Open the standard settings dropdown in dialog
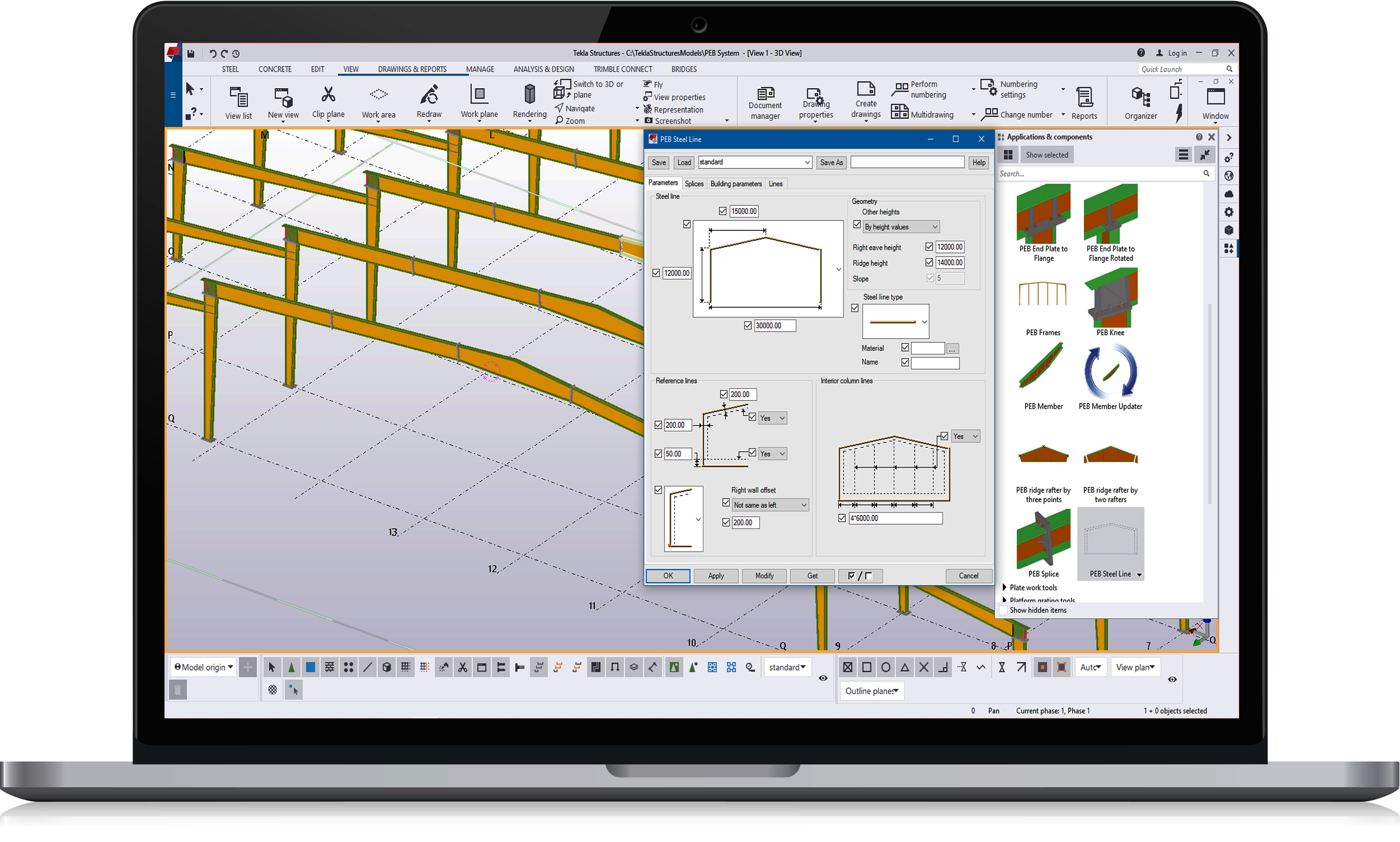Viewport: 1400px width, 842px height. (754, 162)
